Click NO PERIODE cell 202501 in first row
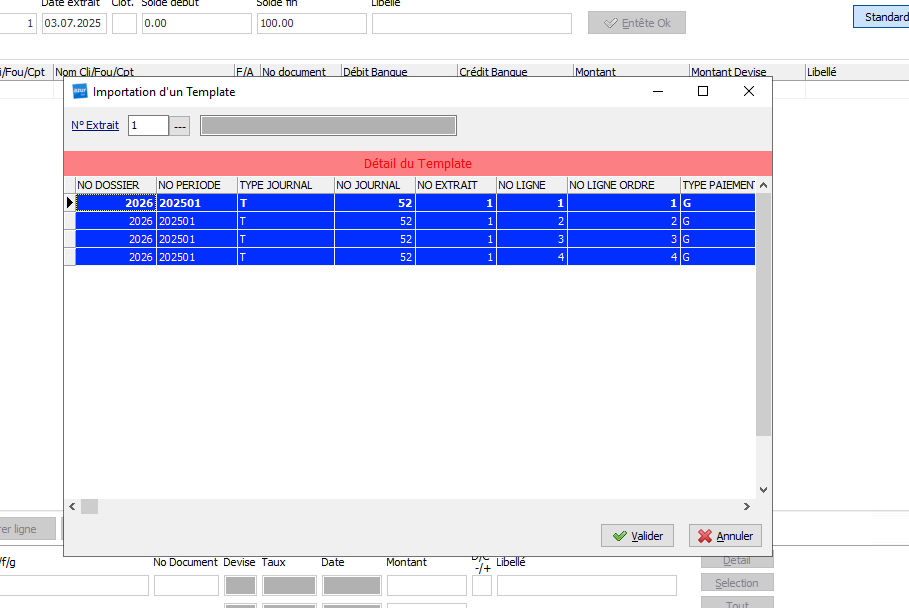Viewport: 909px width, 608px height. point(197,203)
